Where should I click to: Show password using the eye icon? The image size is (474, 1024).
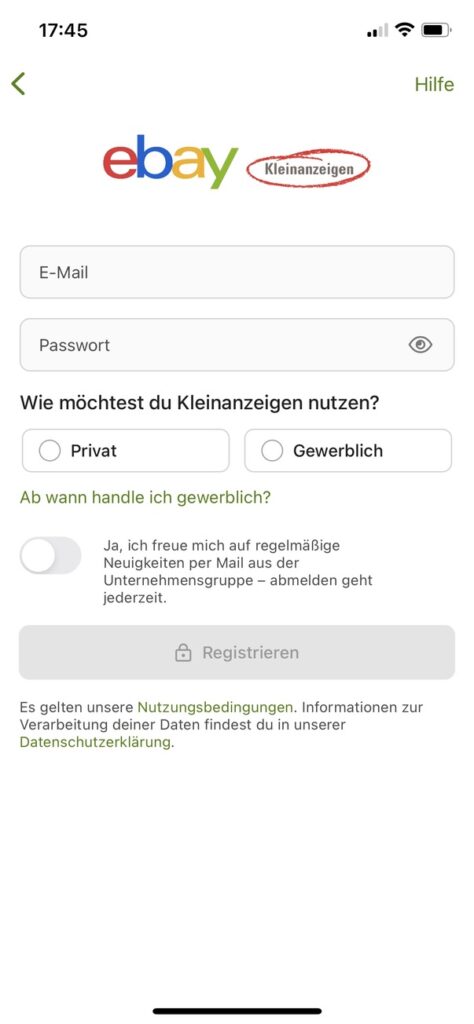click(420, 345)
